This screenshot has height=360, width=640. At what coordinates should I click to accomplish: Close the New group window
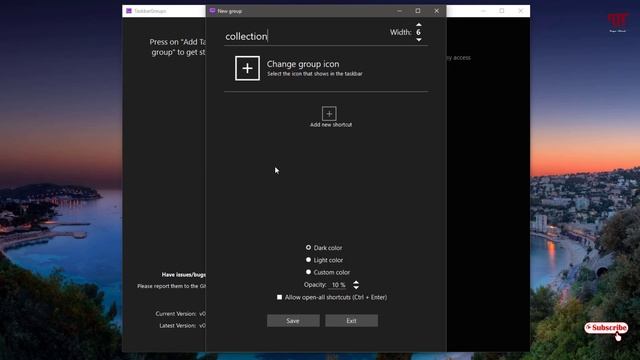(436, 11)
